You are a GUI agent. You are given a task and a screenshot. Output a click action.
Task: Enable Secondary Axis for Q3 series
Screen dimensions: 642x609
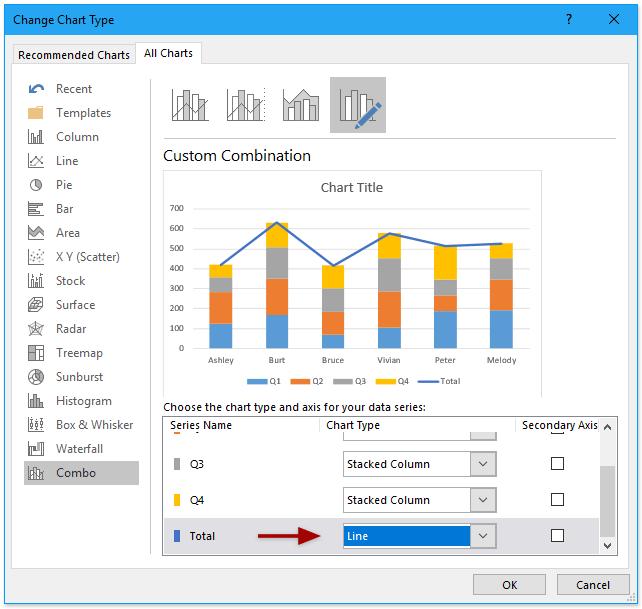[x=557, y=464]
